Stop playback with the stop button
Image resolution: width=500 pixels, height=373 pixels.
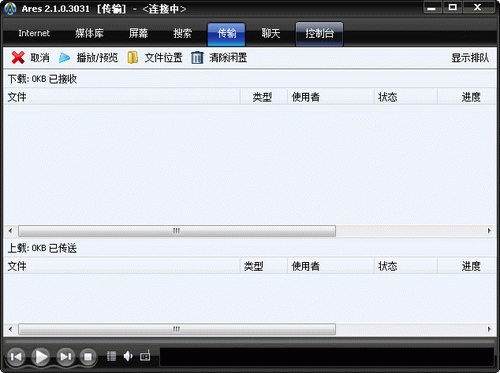pyautogui.click(x=88, y=357)
